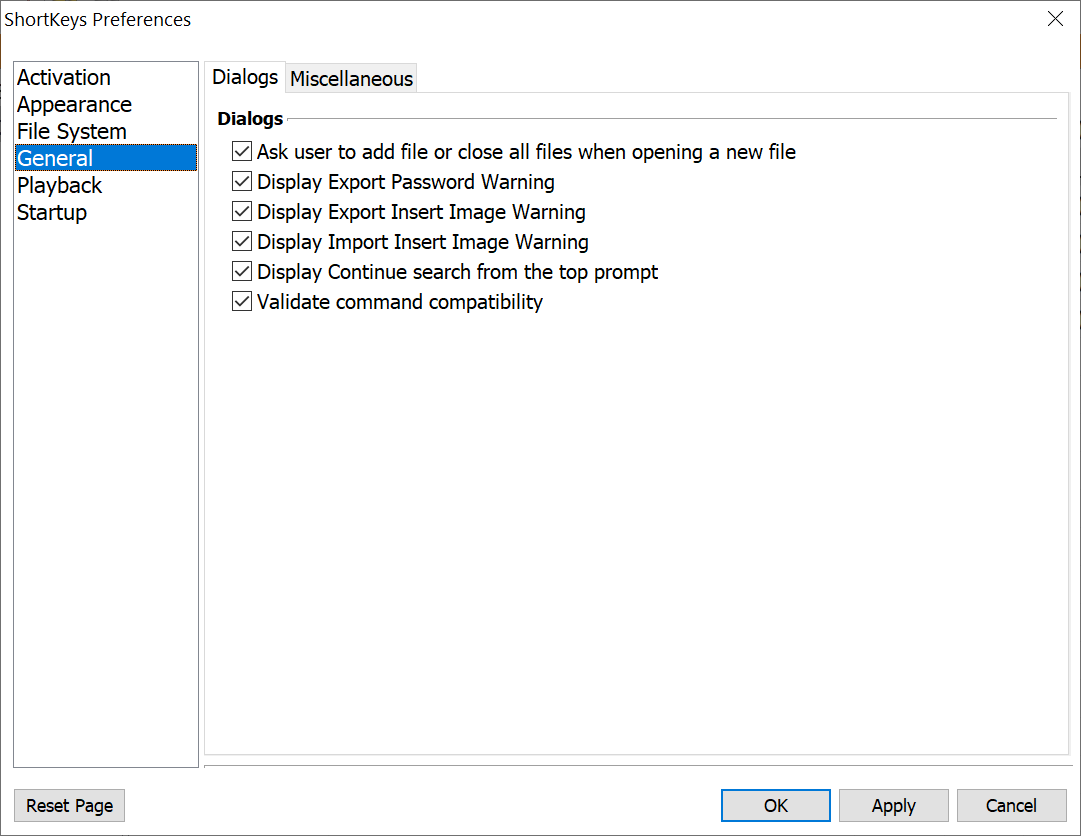Uncheck Continue search from the top prompt
The height and width of the screenshot is (836, 1081).
click(x=241, y=272)
